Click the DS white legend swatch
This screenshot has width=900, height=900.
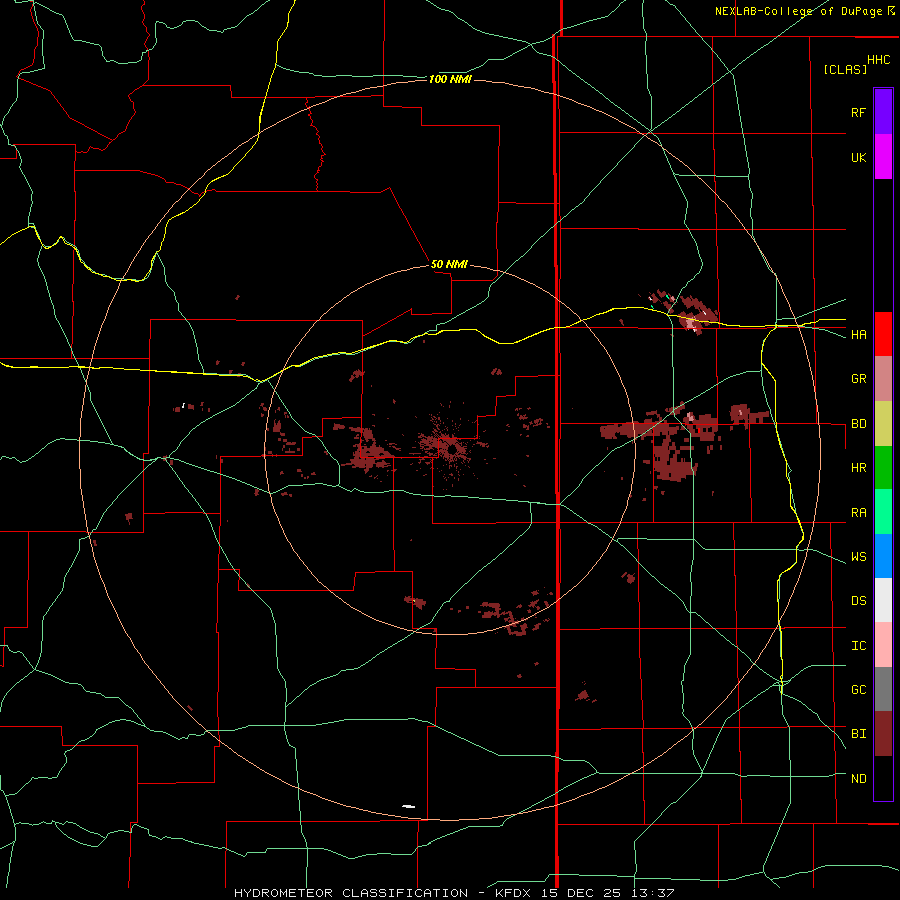pos(883,600)
